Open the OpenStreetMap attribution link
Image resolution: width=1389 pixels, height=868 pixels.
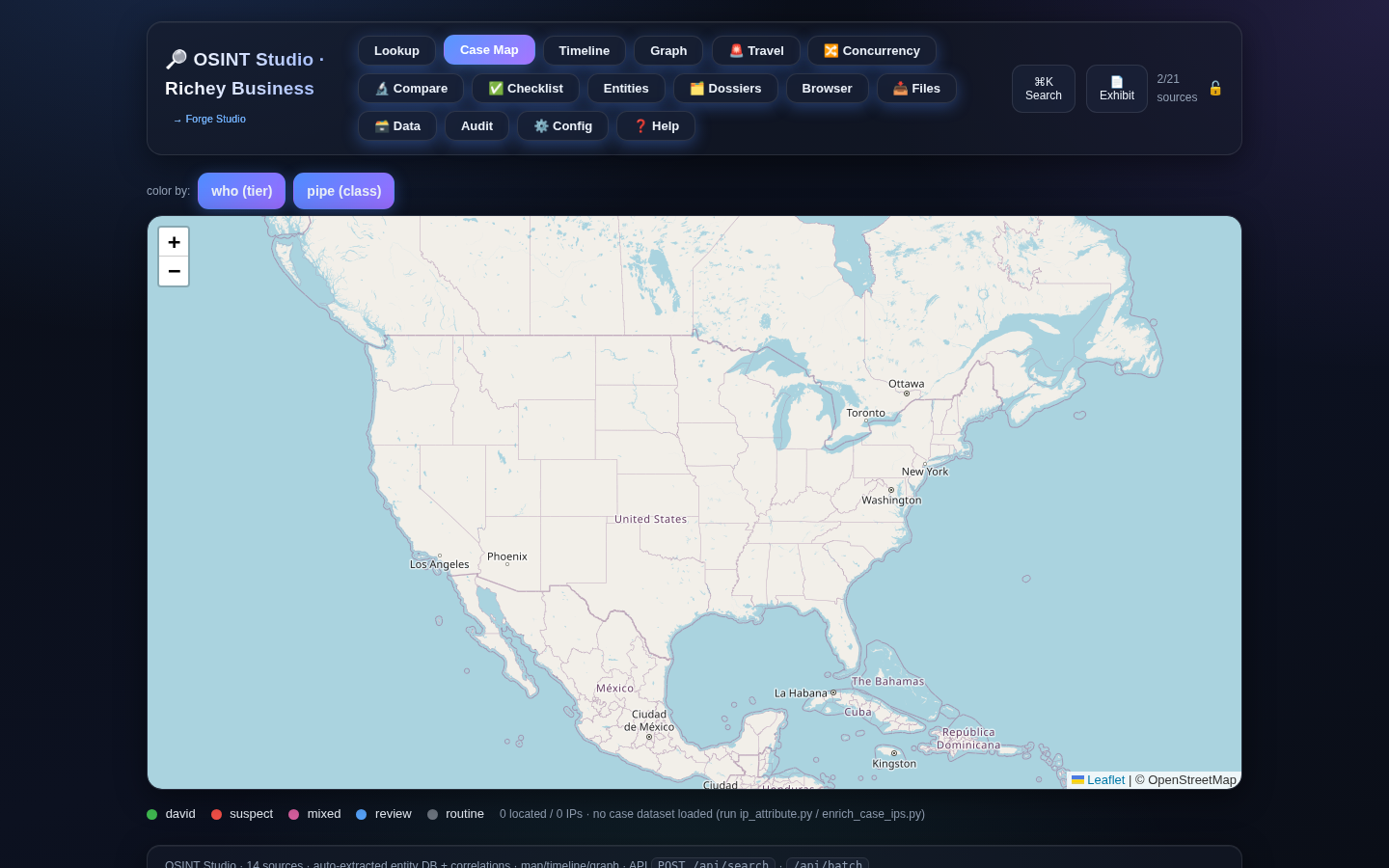[x=1192, y=779]
